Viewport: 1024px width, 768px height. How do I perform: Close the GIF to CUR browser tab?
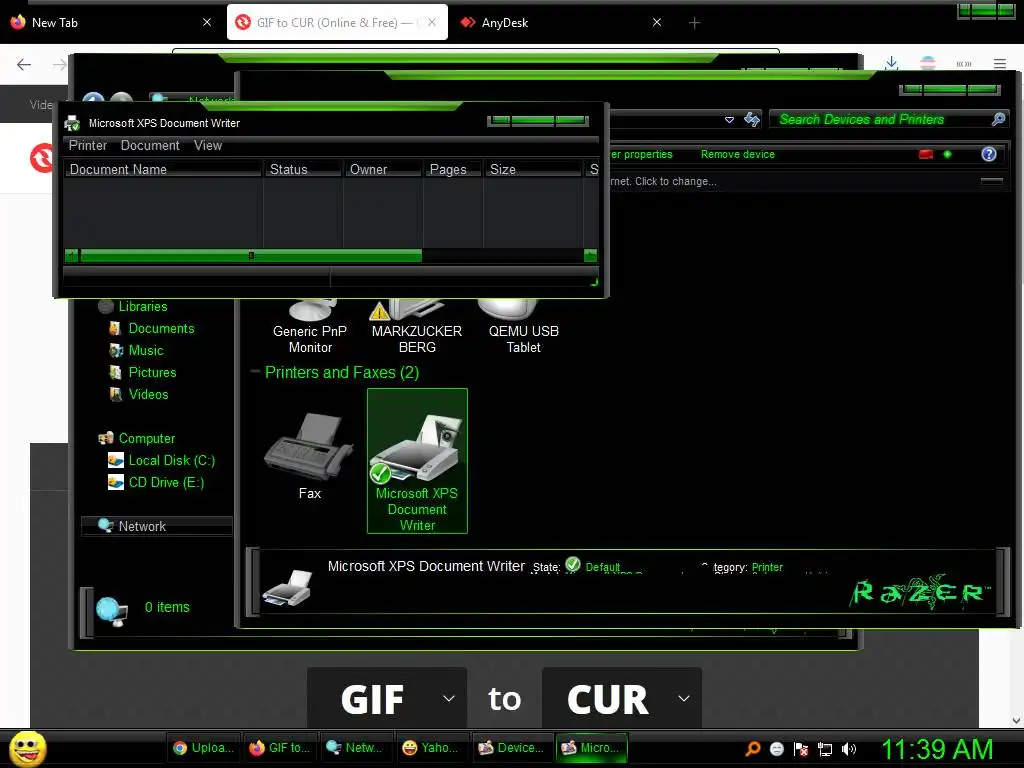tap(432, 22)
